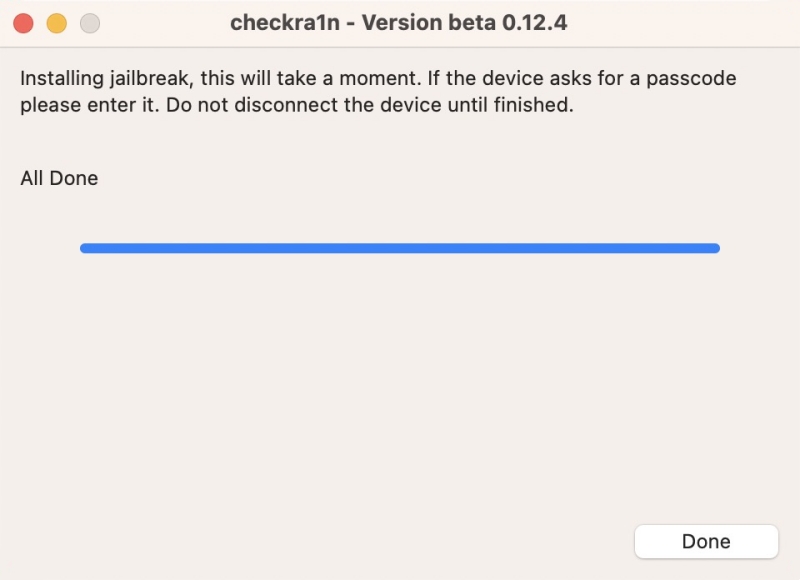Click the empty window area below the progress bar

click(x=400, y=390)
